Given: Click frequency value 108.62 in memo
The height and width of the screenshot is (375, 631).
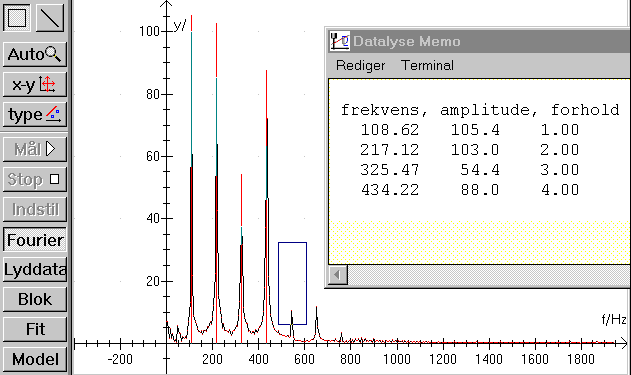Looking at the screenshot, I should click(x=390, y=130).
